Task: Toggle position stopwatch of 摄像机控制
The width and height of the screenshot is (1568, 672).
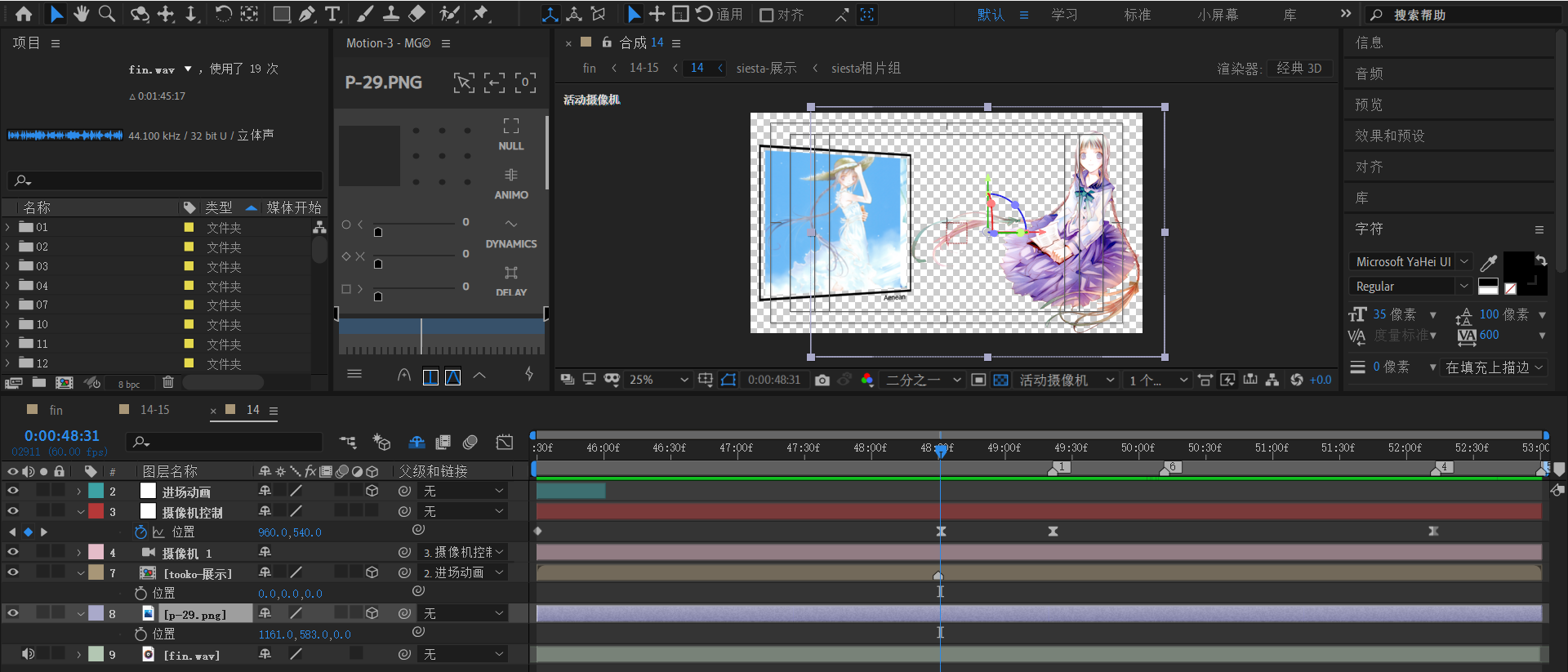Action: point(140,532)
